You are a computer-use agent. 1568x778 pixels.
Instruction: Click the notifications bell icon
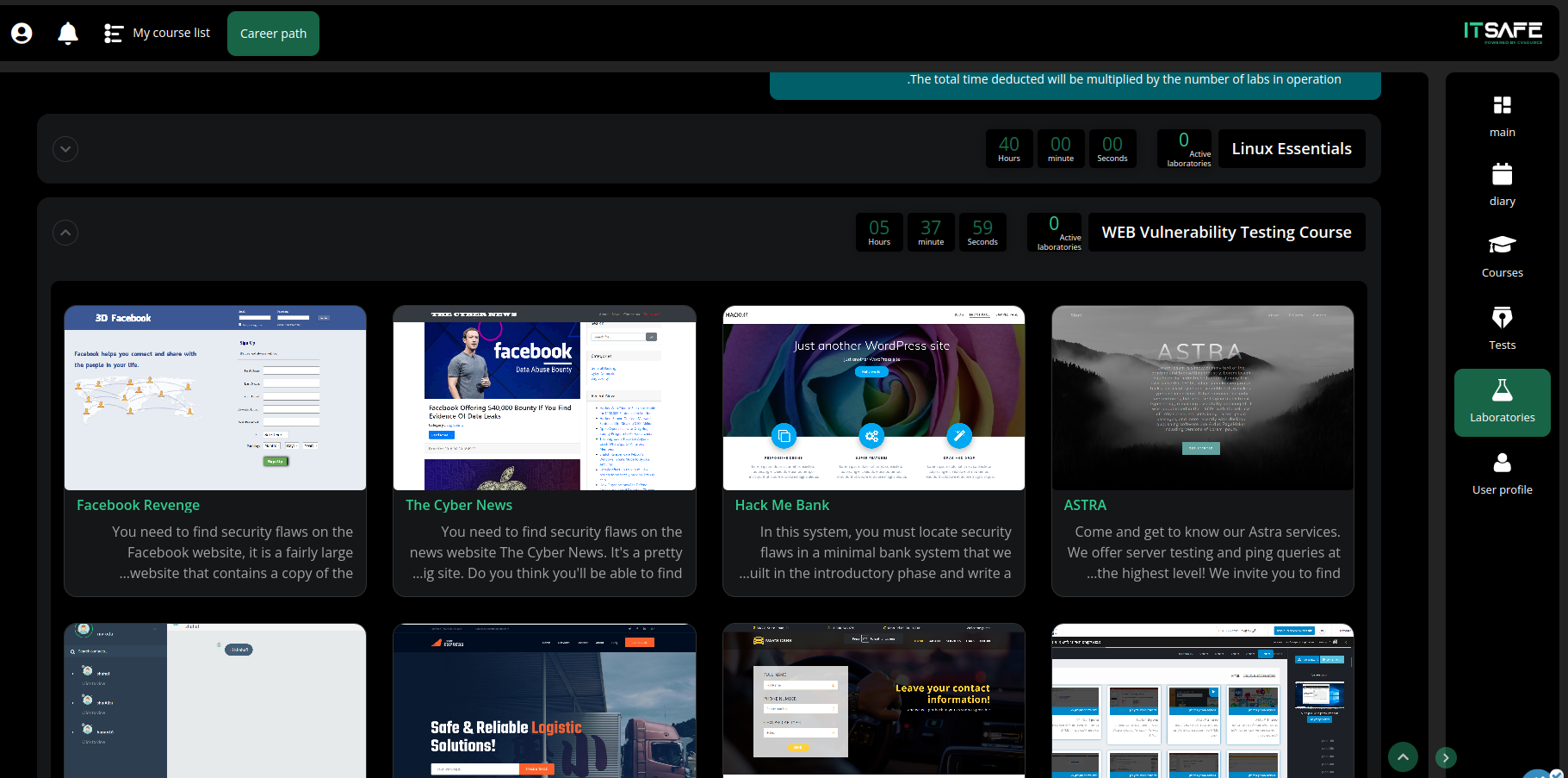(x=68, y=34)
